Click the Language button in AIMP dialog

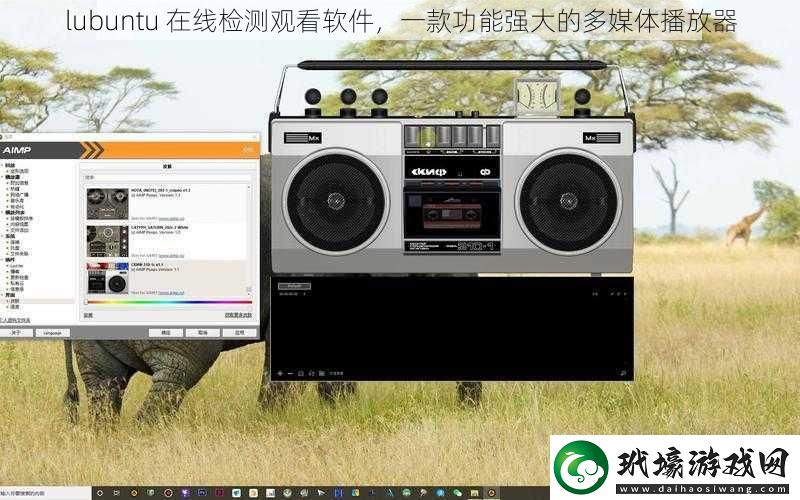pos(53,333)
